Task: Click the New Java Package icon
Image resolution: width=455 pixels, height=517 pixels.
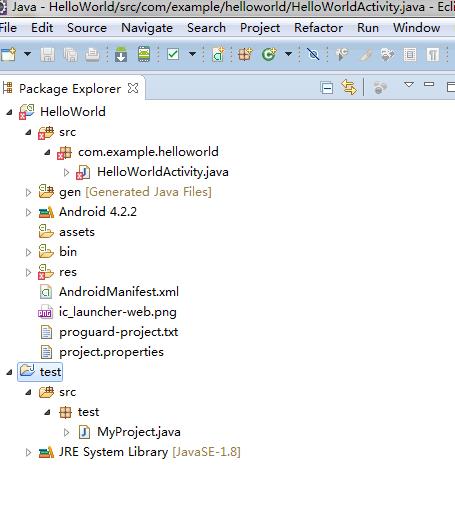Action: [245, 54]
